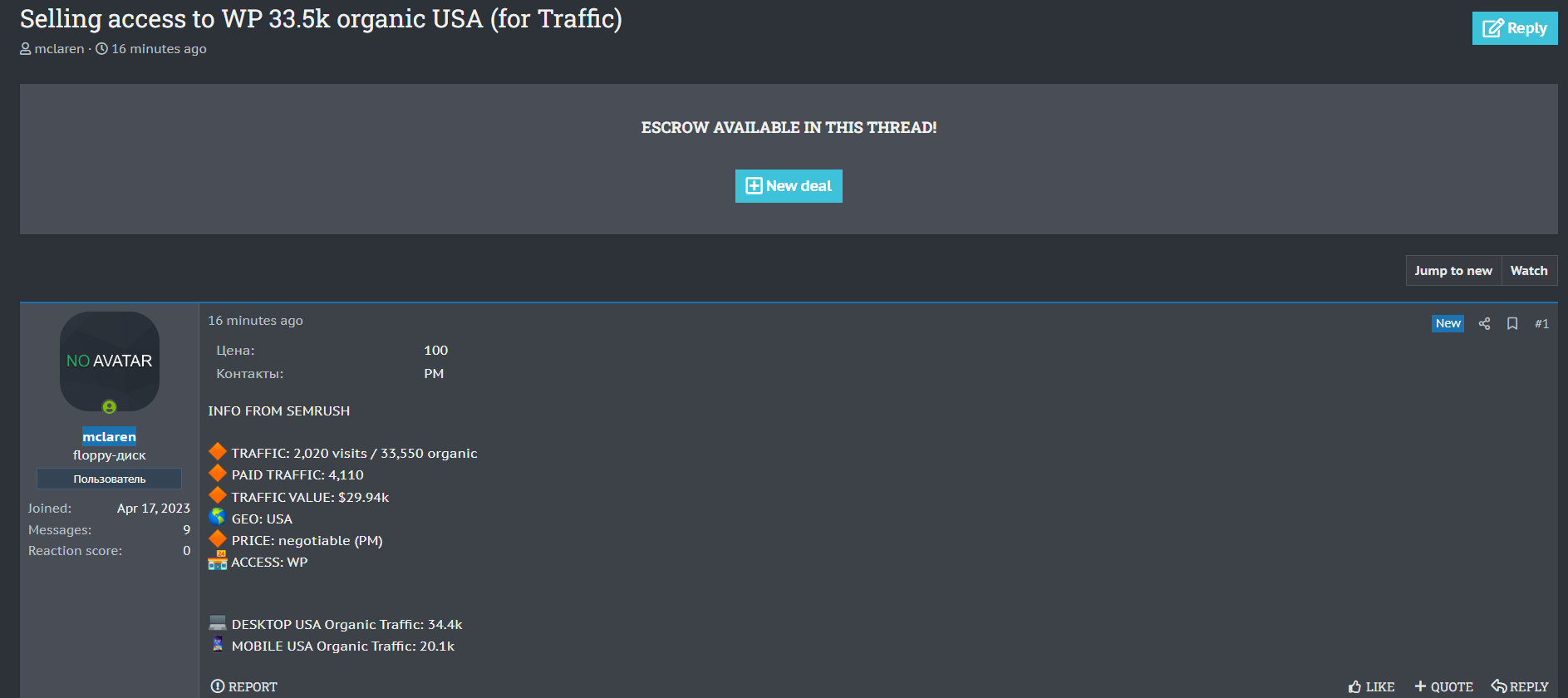The image size is (1568, 698).
Task: Bookmark the post using the bookmark icon
Action: pyautogui.click(x=1512, y=324)
